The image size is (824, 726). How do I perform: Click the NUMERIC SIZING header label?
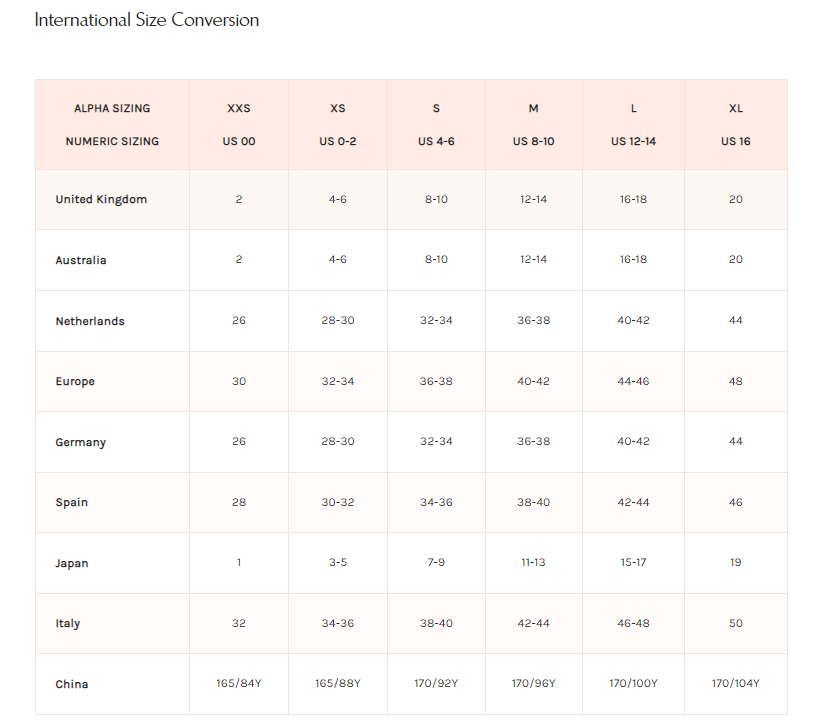112,141
